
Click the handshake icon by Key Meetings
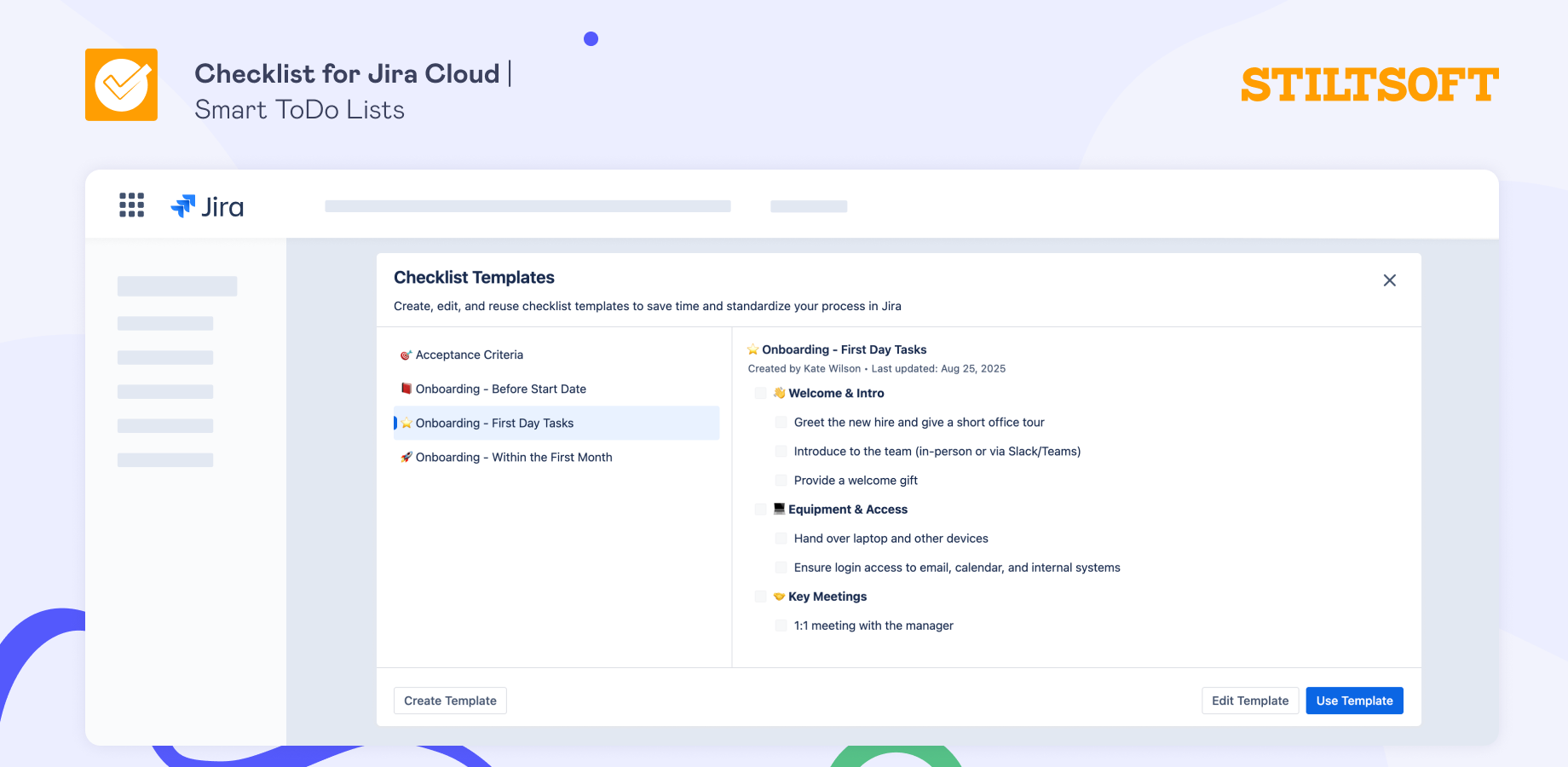tap(779, 597)
